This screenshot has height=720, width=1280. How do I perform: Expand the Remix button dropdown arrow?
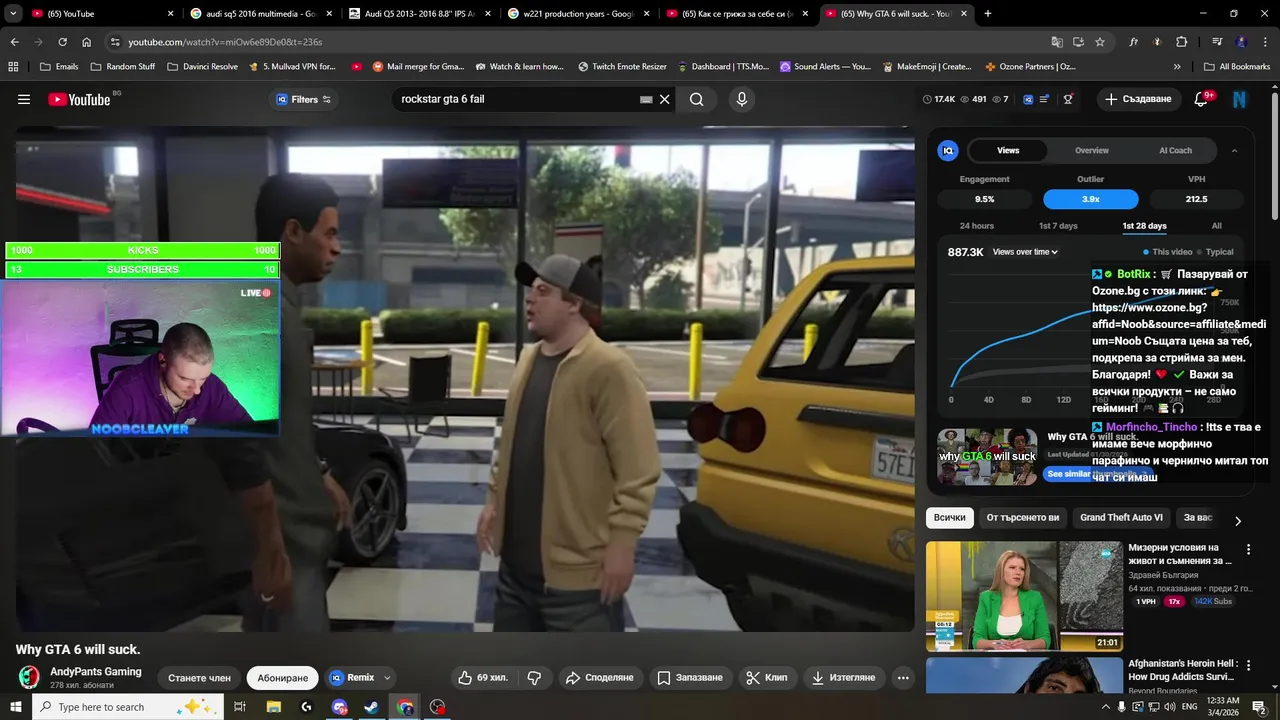point(387,677)
